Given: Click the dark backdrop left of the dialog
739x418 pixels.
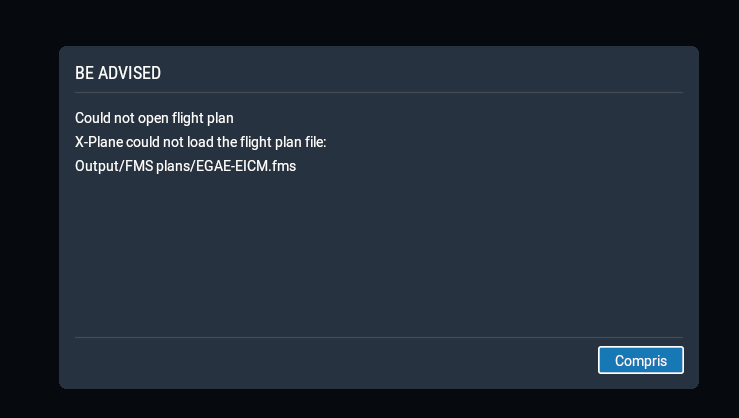Looking at the screenshot, I should pyautogui.click(x=28, y=209).
